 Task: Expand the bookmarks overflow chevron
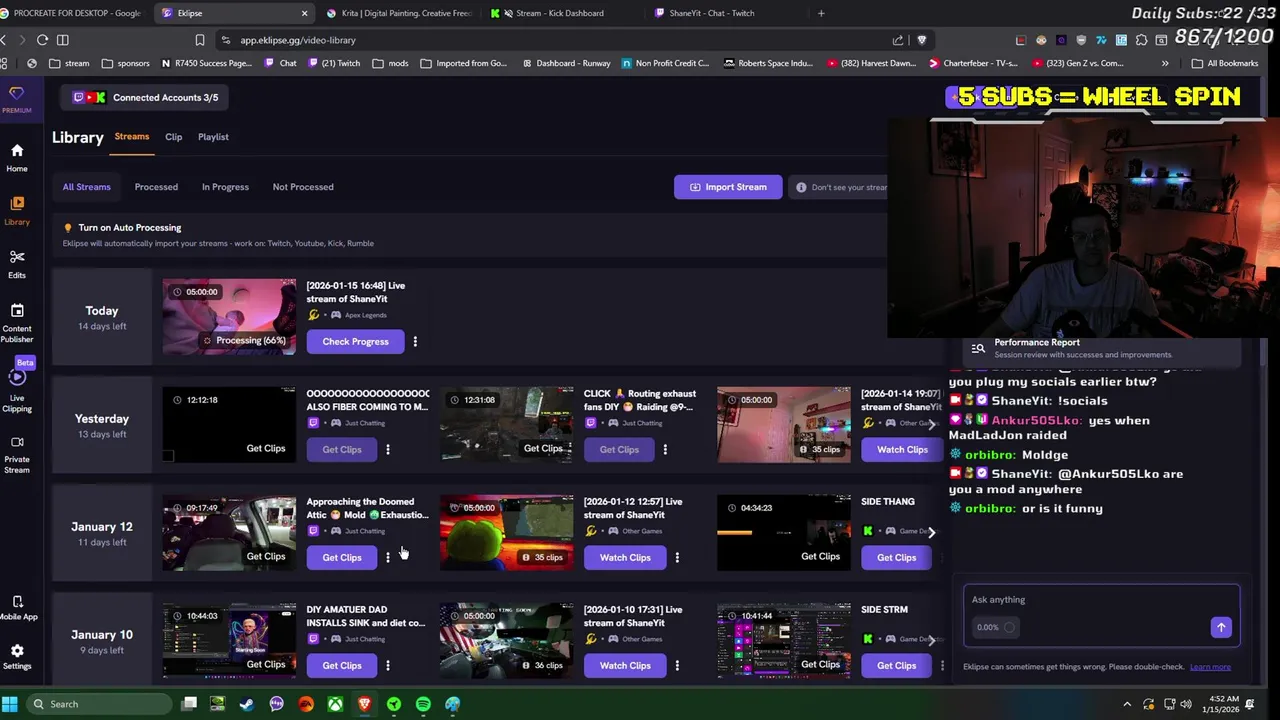1165,63
